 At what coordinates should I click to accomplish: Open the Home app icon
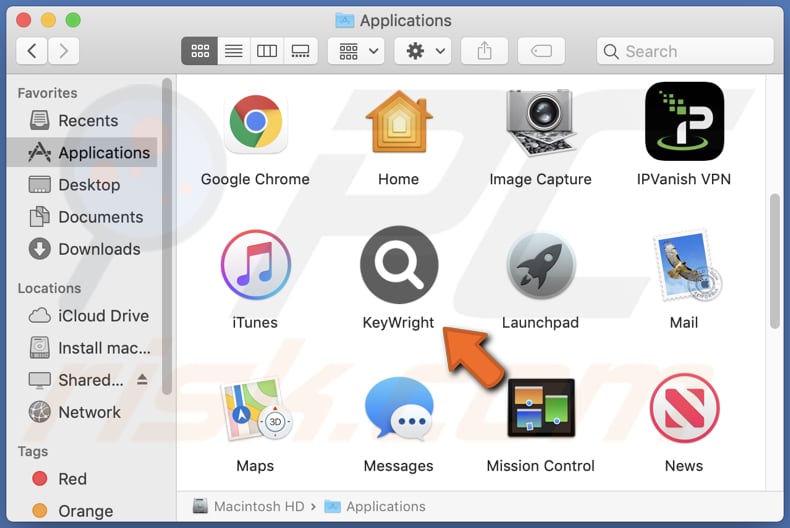[399, 122]
